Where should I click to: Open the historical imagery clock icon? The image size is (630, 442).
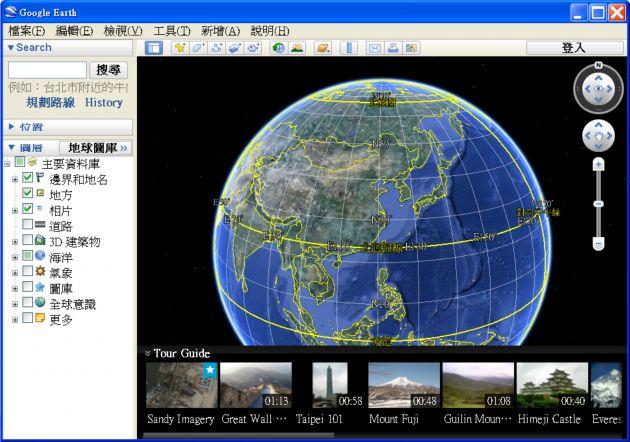point(278,48)
